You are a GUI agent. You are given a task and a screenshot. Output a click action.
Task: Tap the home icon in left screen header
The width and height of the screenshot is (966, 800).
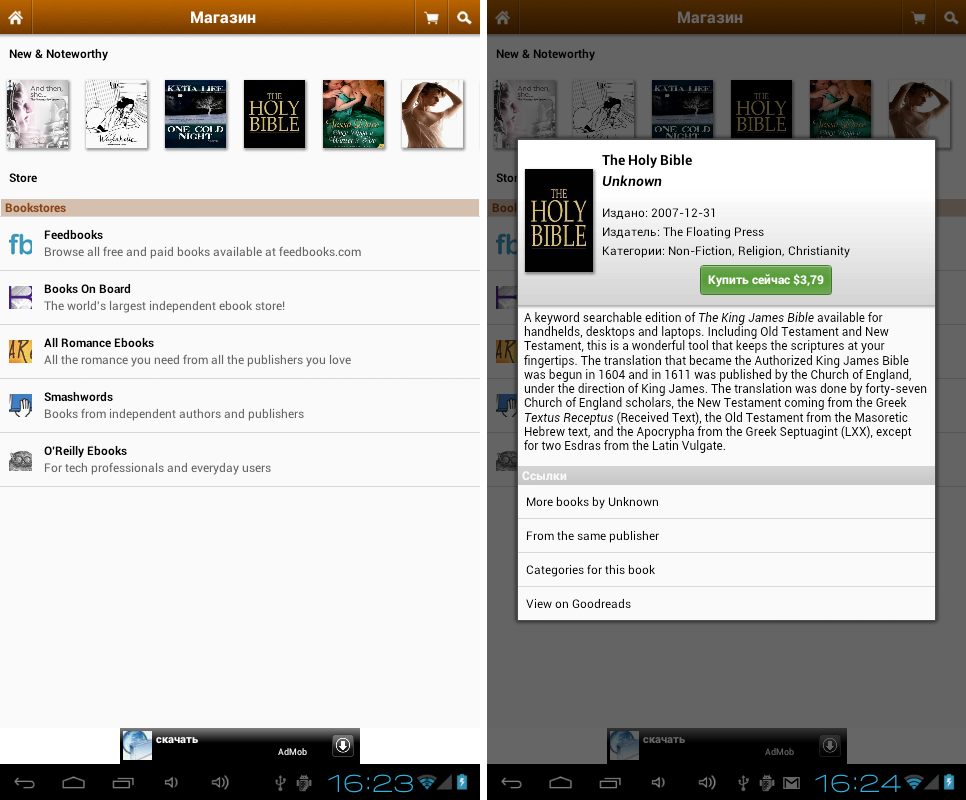(15, 17)
